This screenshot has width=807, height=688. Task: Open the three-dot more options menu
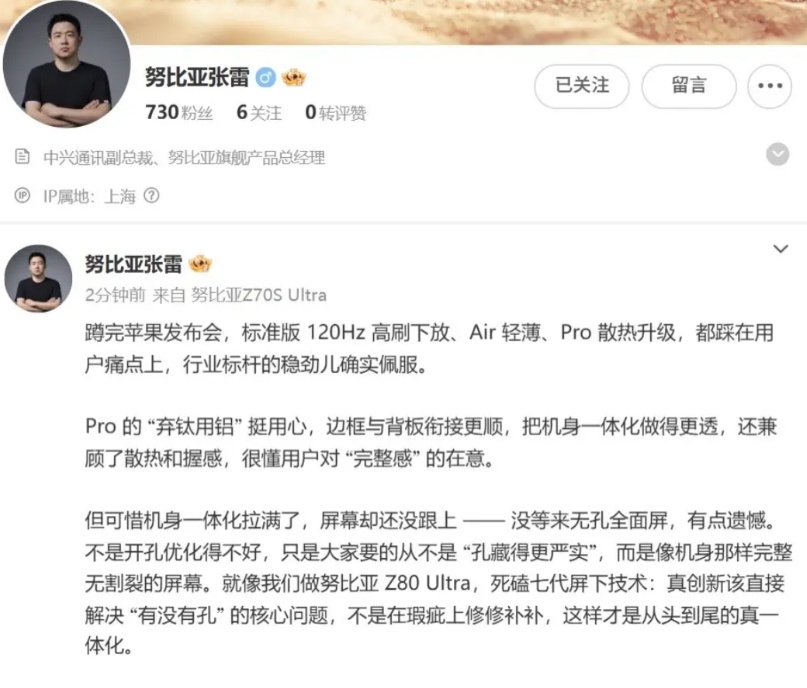pos(769,86)
